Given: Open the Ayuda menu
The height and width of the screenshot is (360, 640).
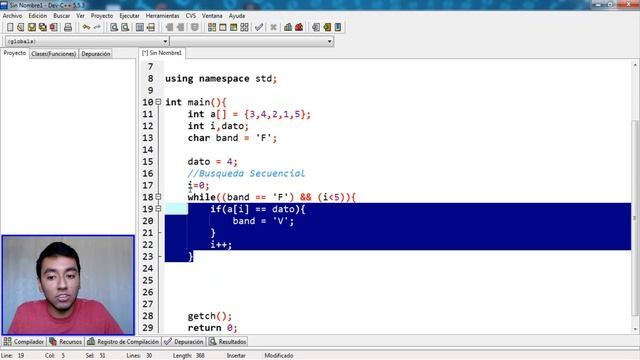Looking at the screenshot, I should [x=237, y=16].
